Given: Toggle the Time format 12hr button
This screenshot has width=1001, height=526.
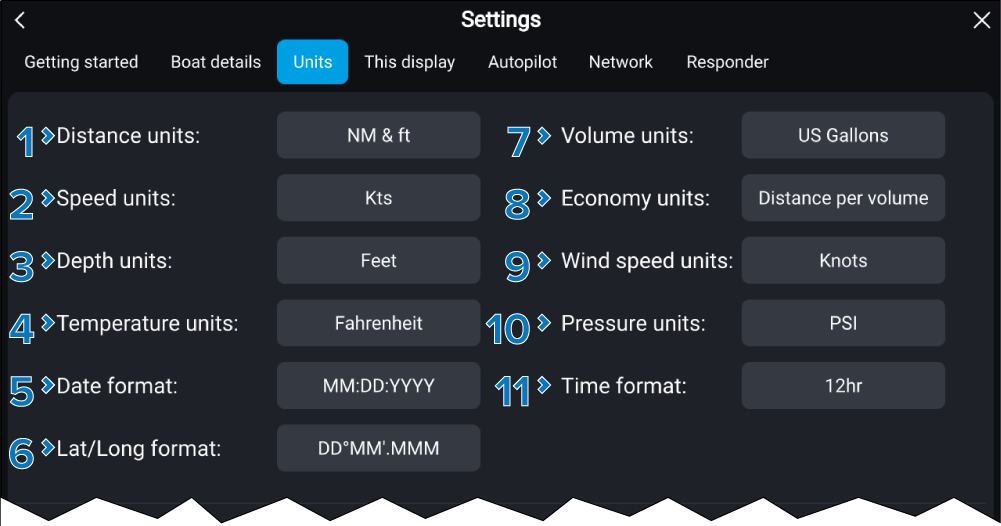Looking at the screenshot, I should tap(843, 386).
